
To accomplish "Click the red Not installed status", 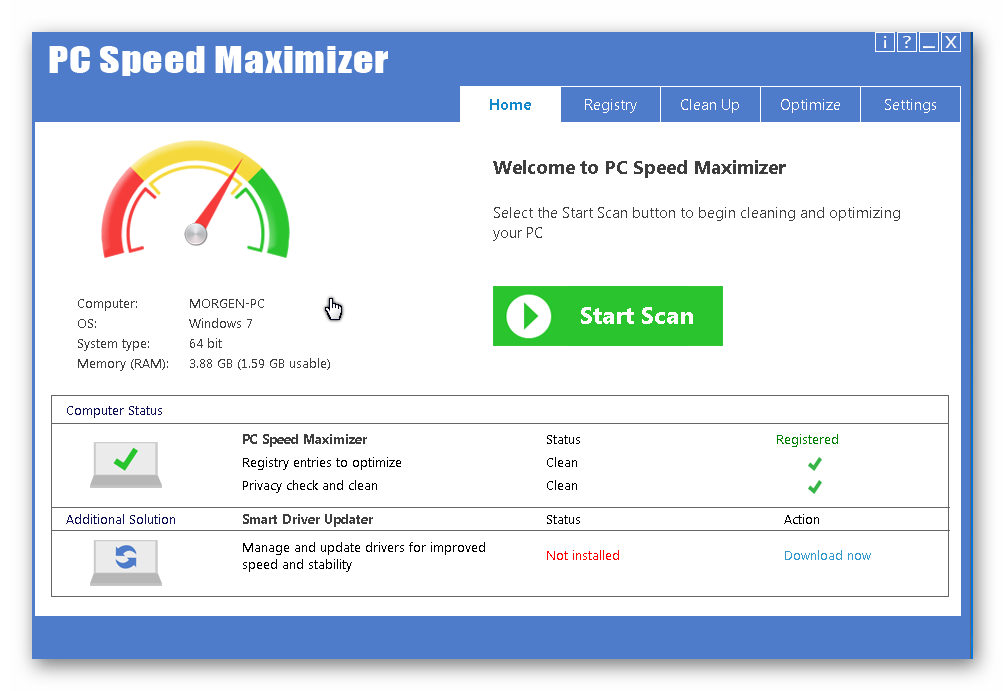I will pos(583,556).
